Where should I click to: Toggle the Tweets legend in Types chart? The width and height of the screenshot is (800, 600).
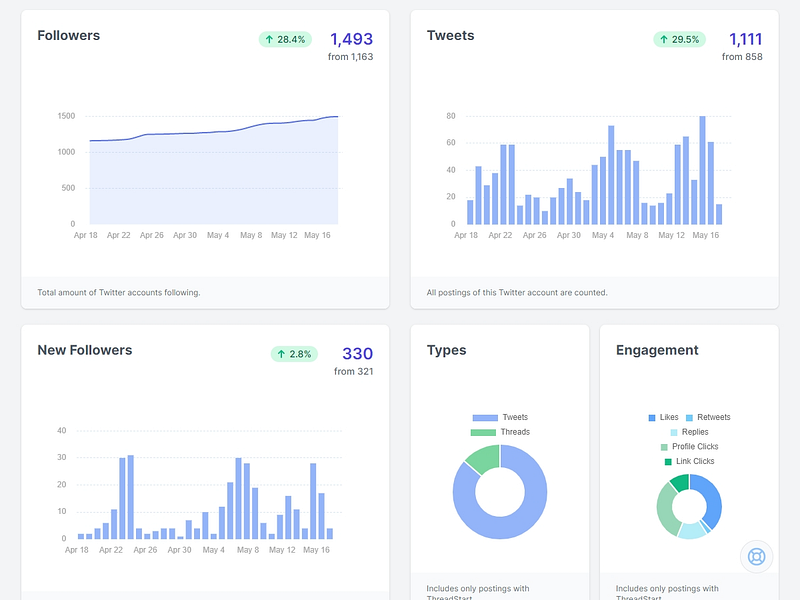[x=500, y=417]
